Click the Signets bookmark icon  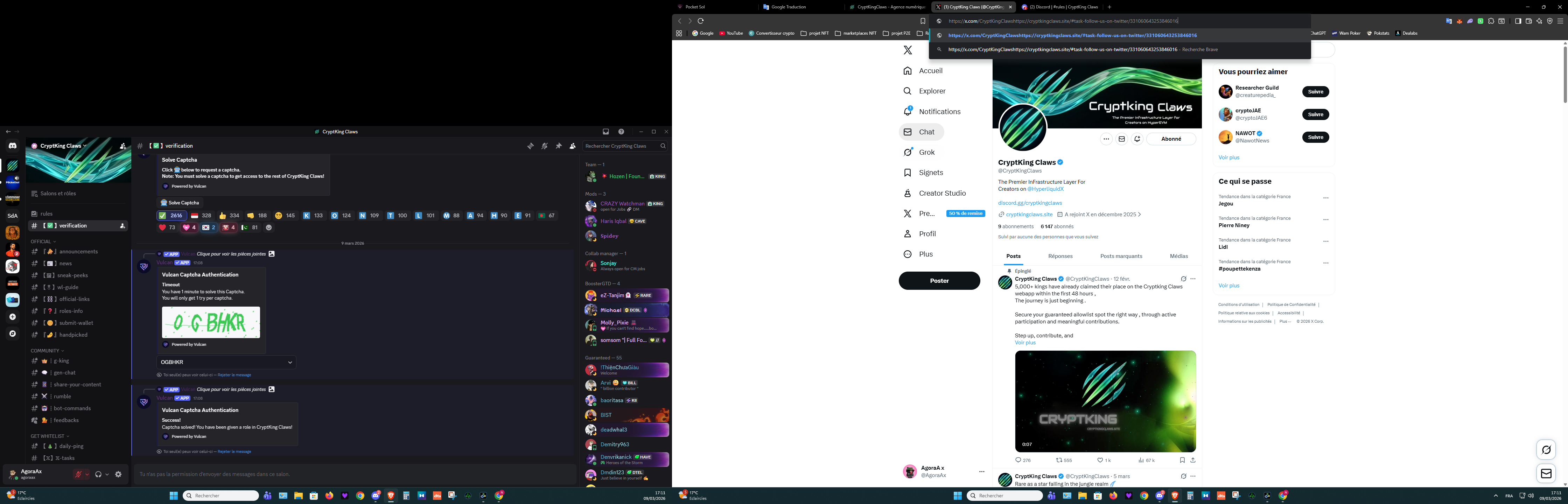pos(908,173)
